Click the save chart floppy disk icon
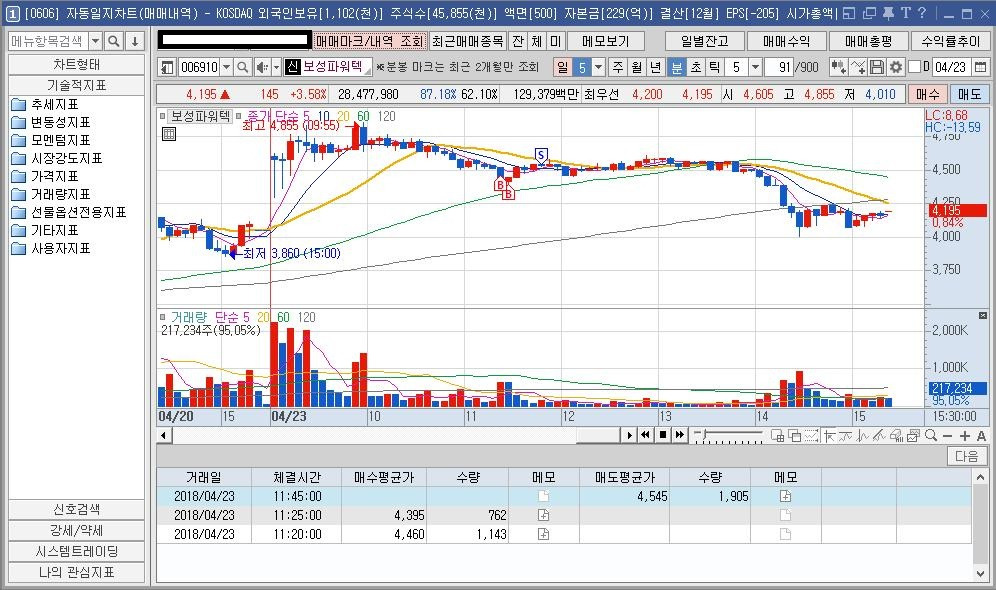 [877, 67]
